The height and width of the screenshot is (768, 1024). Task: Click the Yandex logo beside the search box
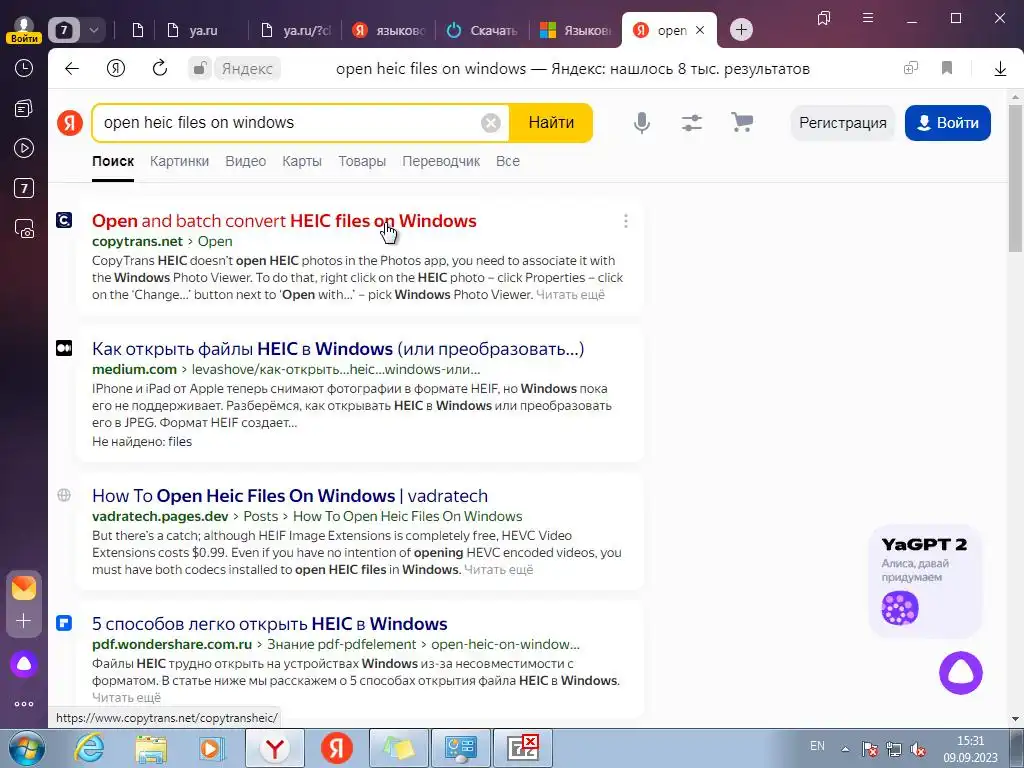[70, 123]
